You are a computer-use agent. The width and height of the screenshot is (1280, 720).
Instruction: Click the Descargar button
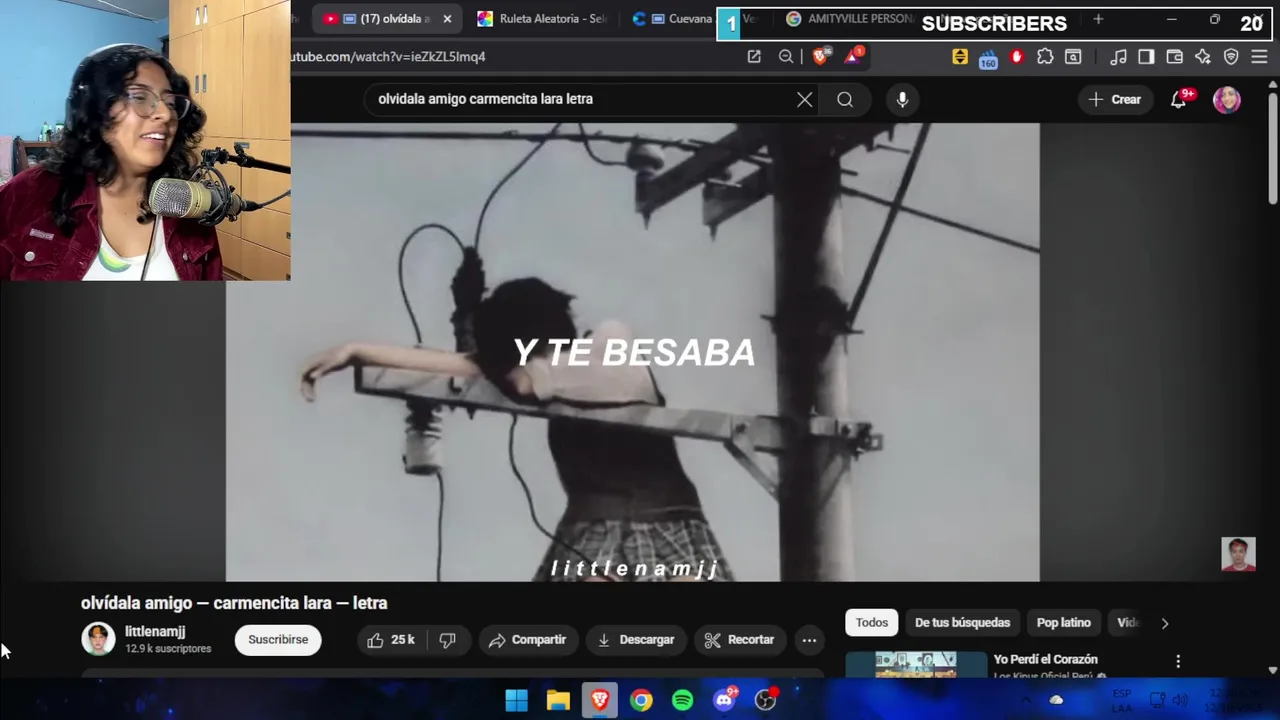point(636,640)
